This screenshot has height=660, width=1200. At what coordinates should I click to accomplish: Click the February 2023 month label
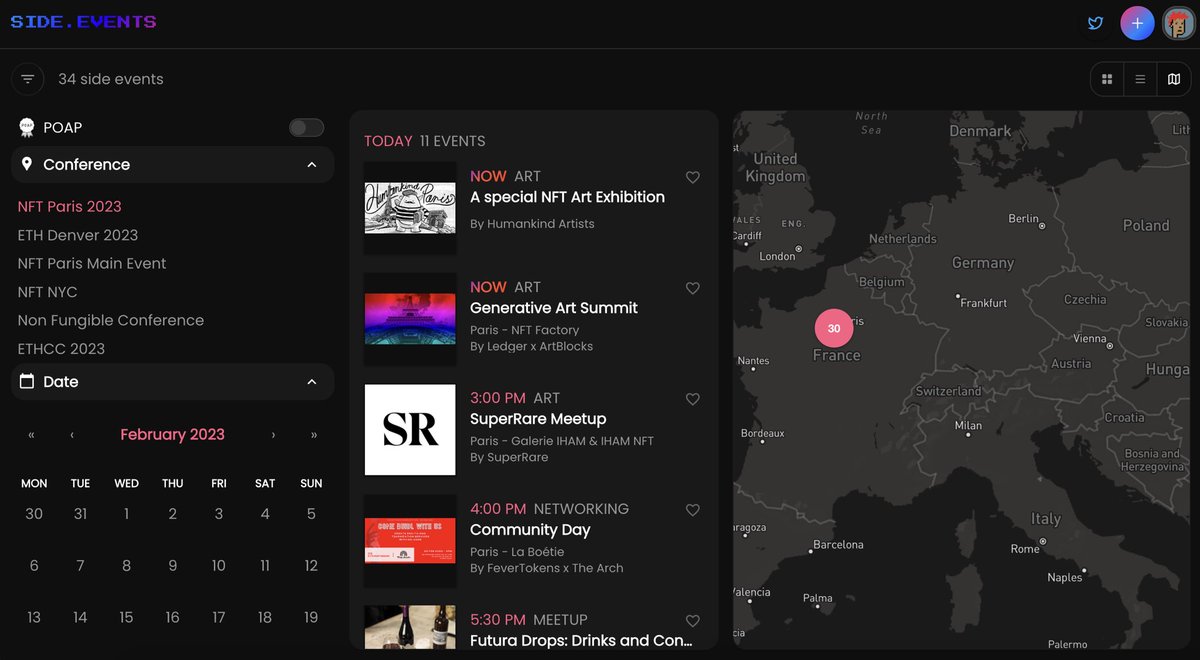pos(172,435)
